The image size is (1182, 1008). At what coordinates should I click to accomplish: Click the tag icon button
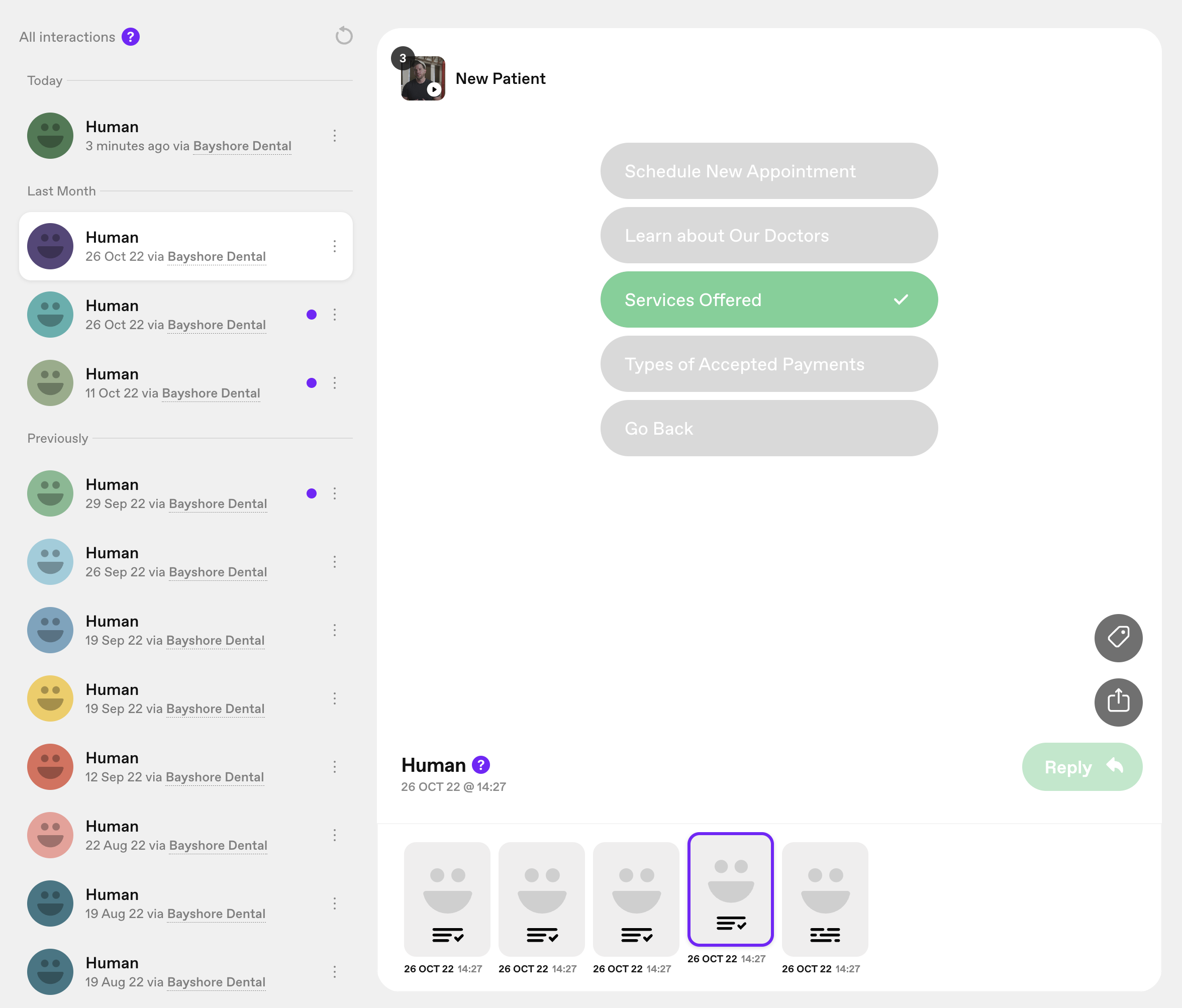pos(1118,637)
